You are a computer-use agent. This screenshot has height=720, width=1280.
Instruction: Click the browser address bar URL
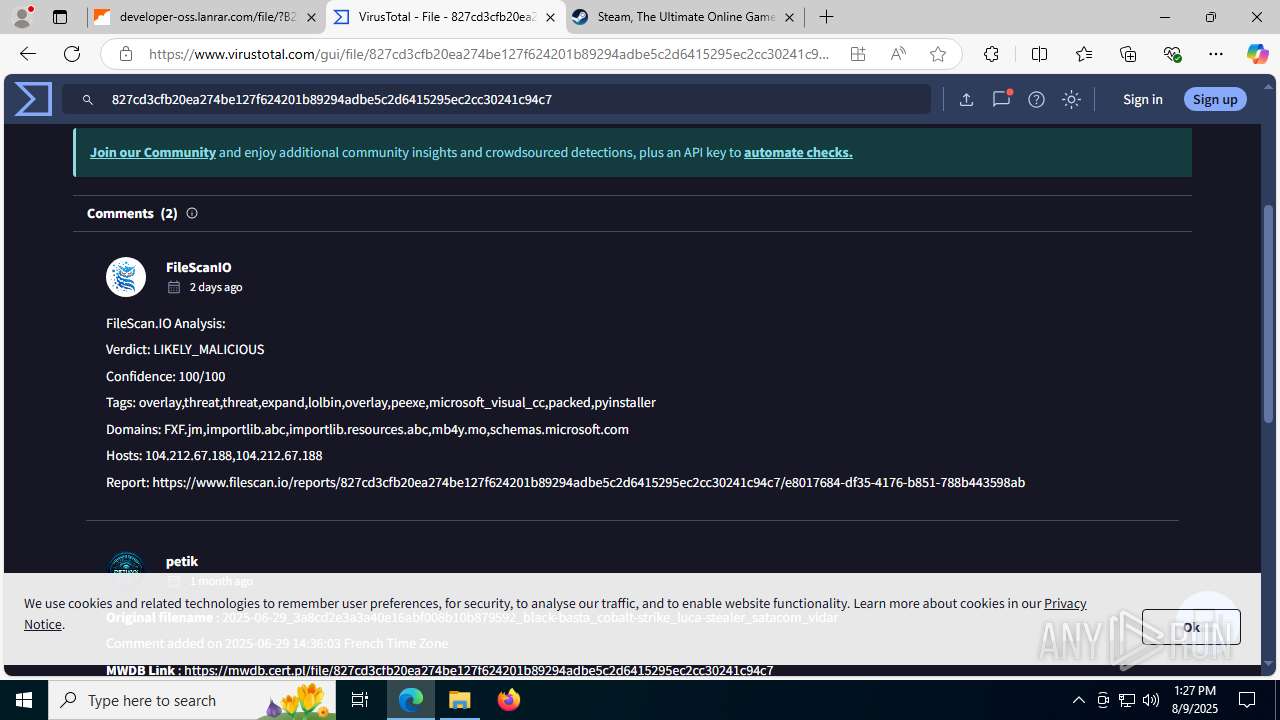pyautogui.click(x=489, y=54)
